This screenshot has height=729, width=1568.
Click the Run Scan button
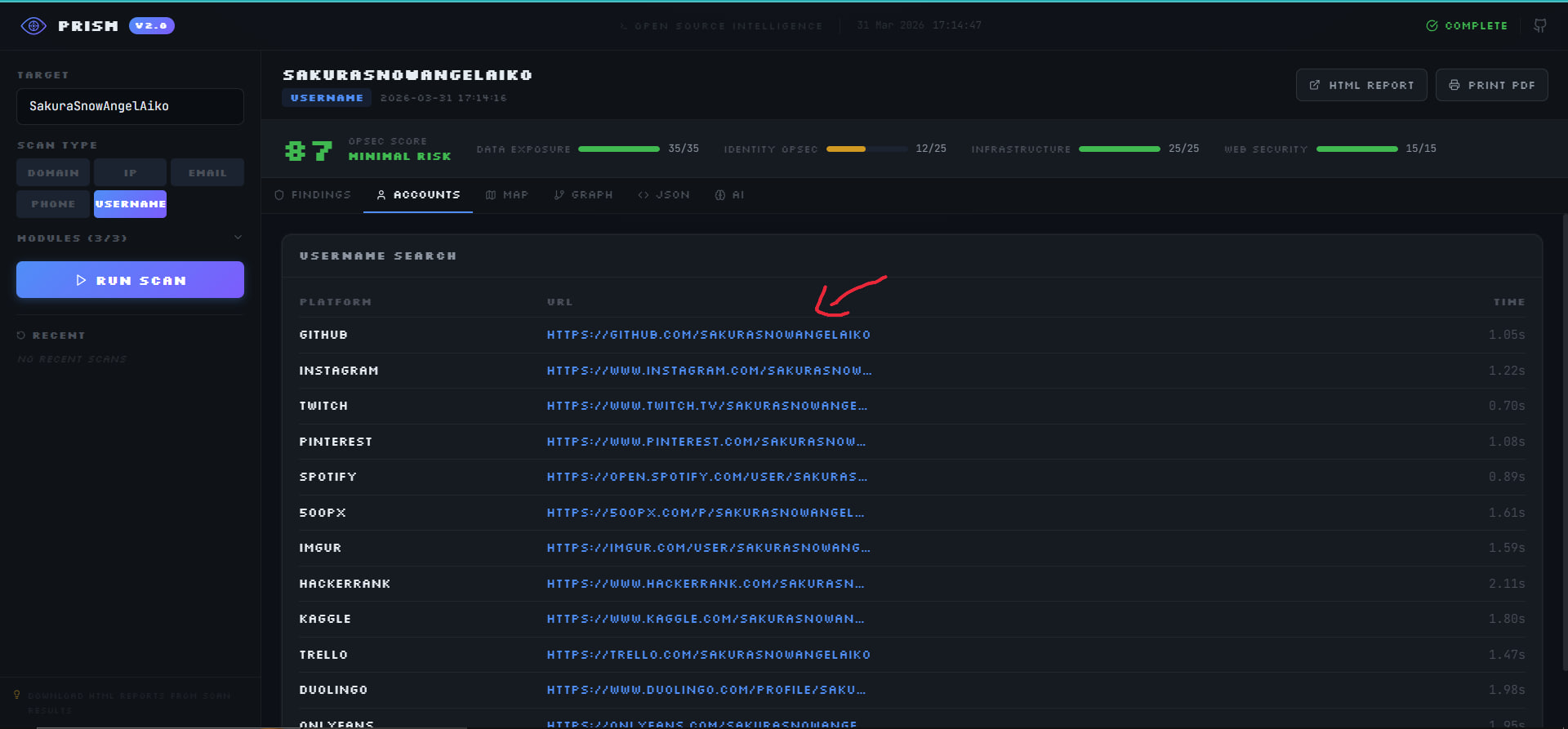coord(131,280)
